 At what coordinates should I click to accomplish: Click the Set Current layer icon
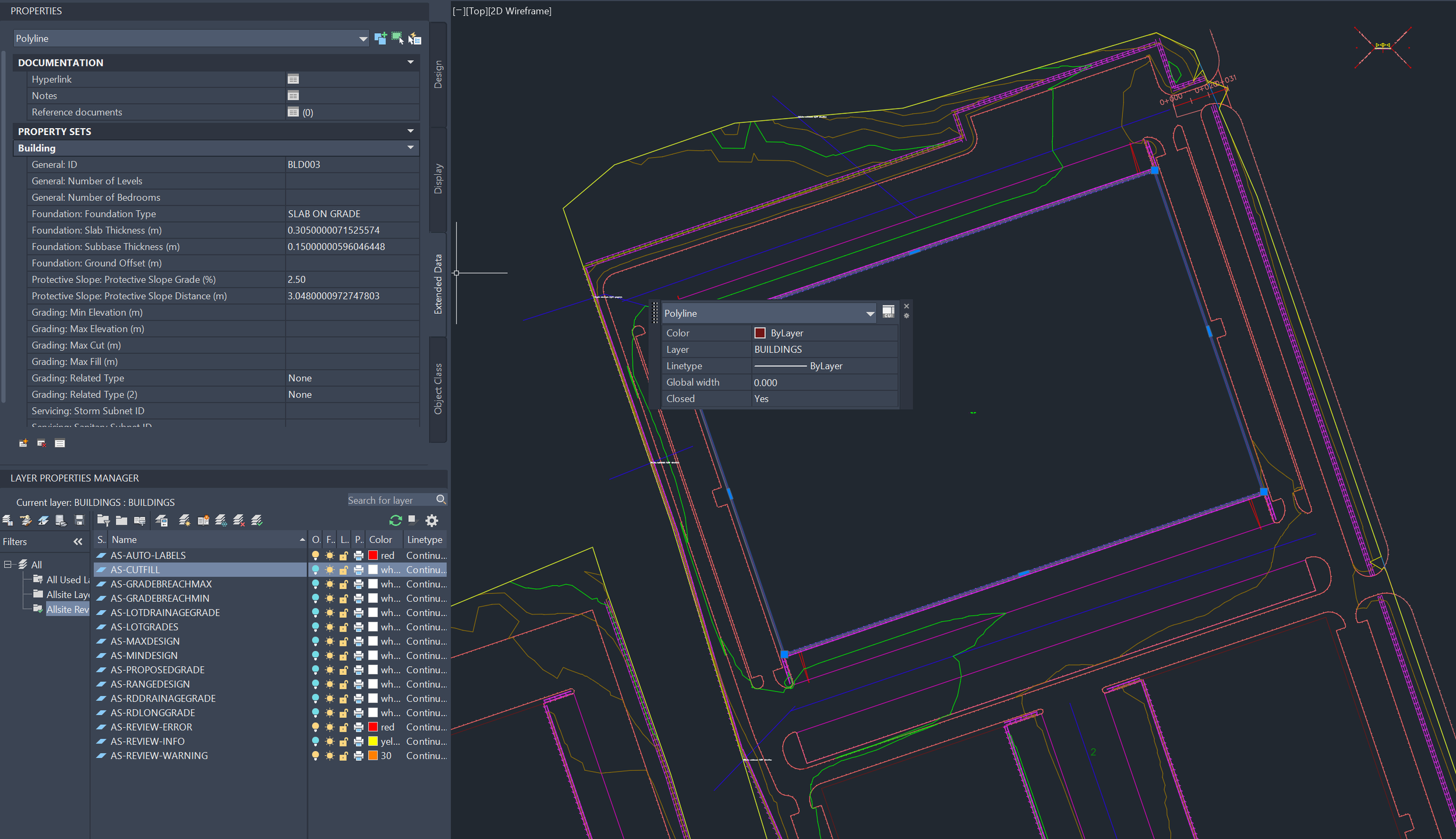[x=257, y=520]
